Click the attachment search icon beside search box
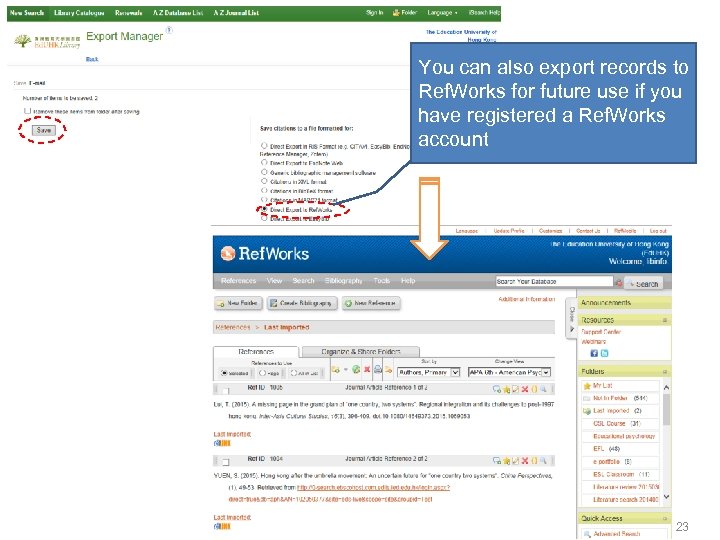Screen dimensions: 720x540 pyautogui.click(x=619, y=283)
